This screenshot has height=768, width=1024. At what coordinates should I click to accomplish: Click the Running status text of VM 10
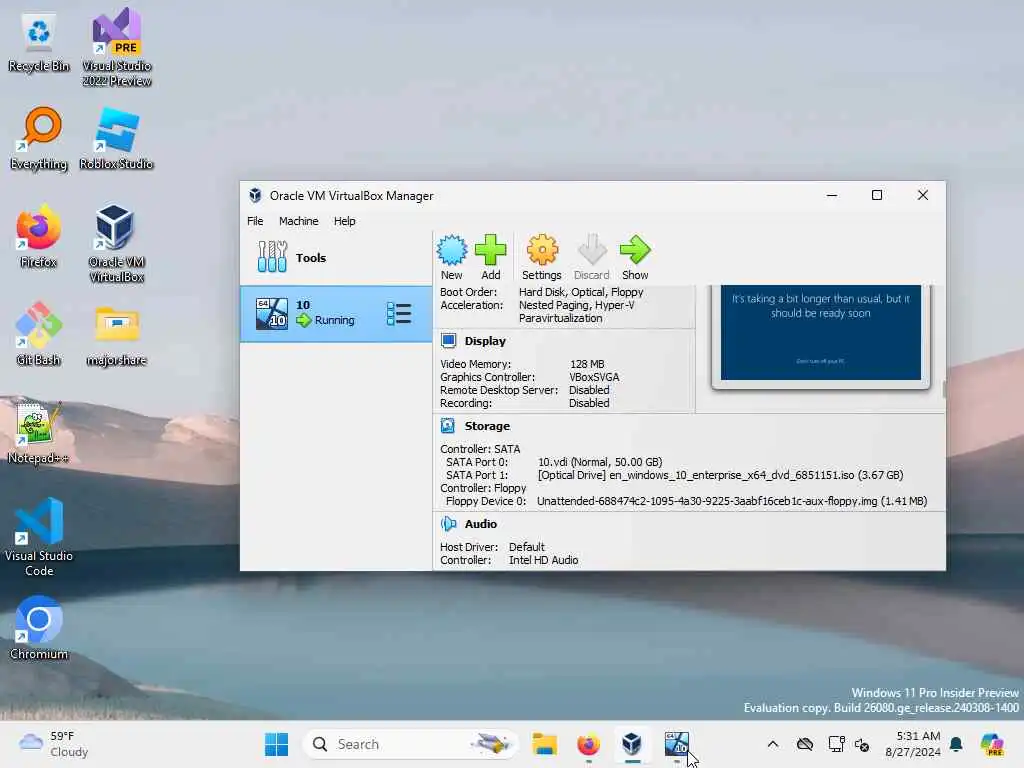click(x=334, y=320)
